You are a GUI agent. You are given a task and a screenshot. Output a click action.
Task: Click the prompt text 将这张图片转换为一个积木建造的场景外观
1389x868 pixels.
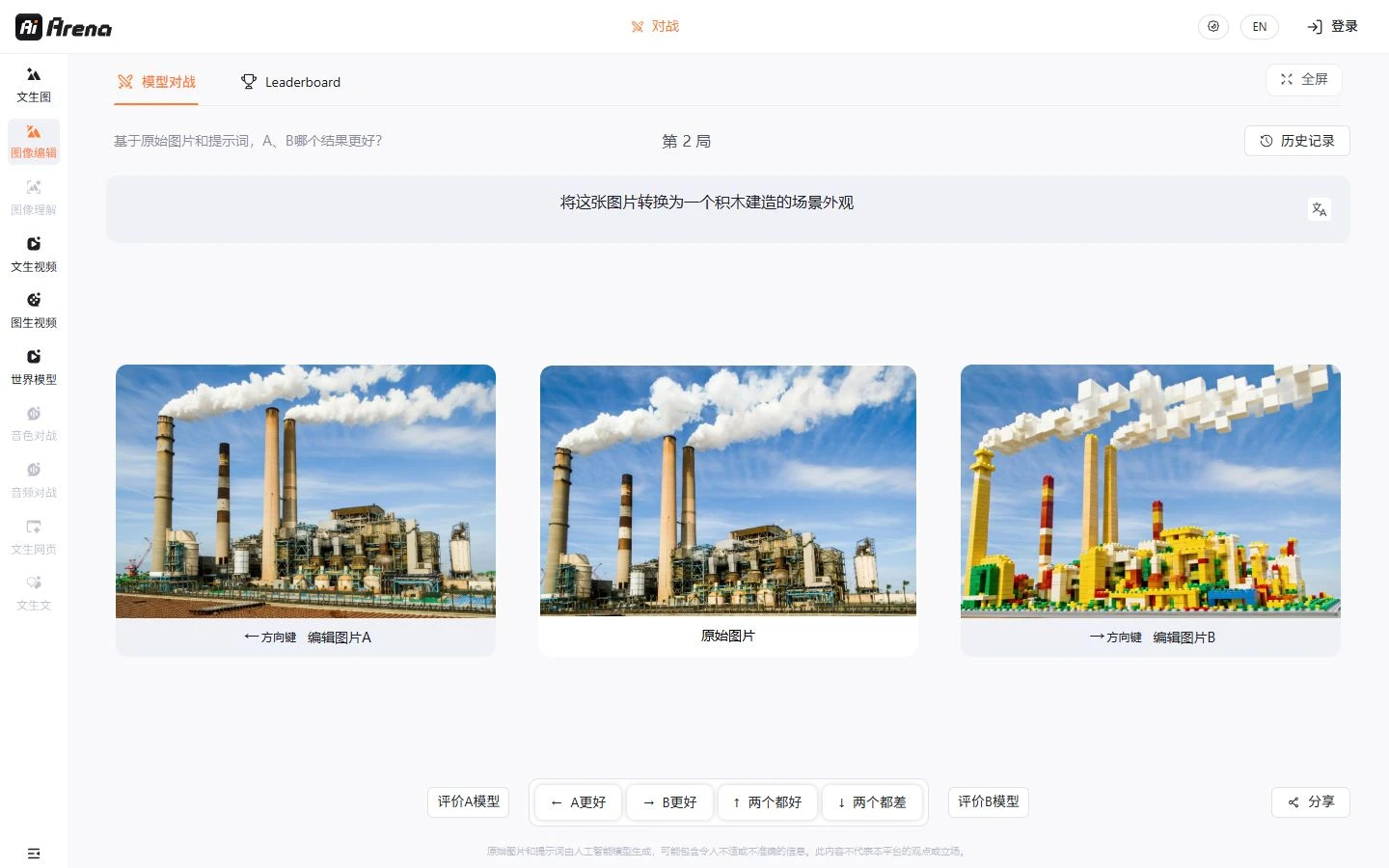pyautogui.click(x=707, y=203)
